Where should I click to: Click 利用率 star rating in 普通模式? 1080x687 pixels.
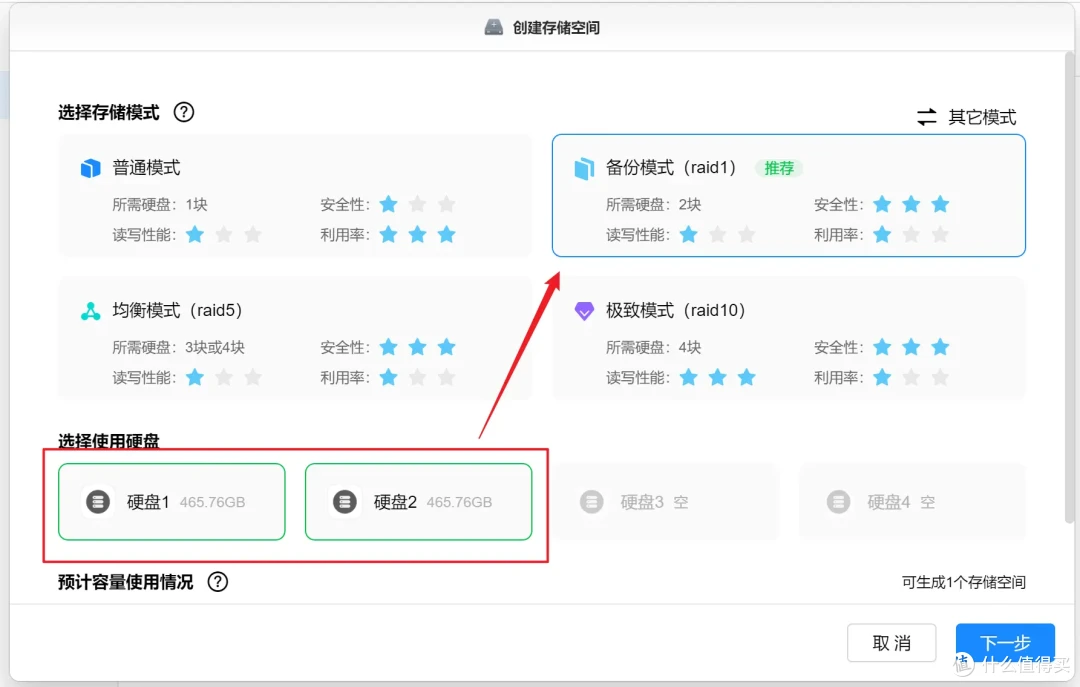(x=417, y=234)
